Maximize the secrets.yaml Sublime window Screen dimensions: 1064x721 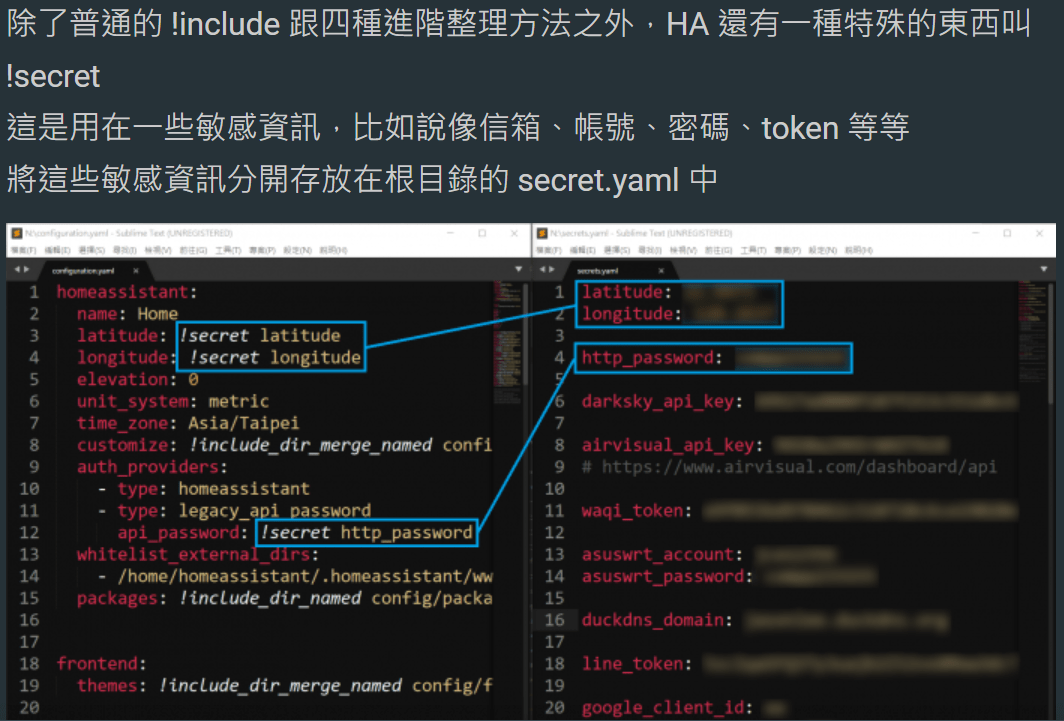point(1008,233)
